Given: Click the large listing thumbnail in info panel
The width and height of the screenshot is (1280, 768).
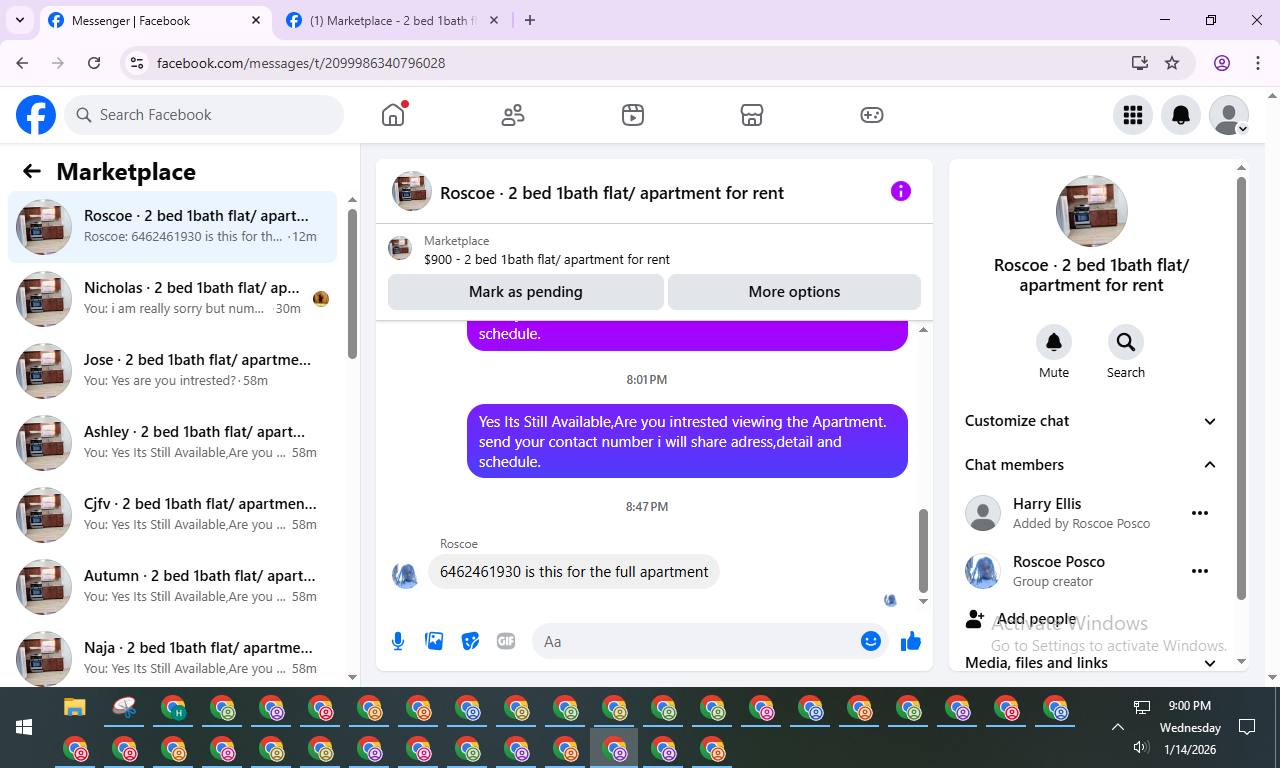Looking at the screenshot, I should (x=1092, y=211).
